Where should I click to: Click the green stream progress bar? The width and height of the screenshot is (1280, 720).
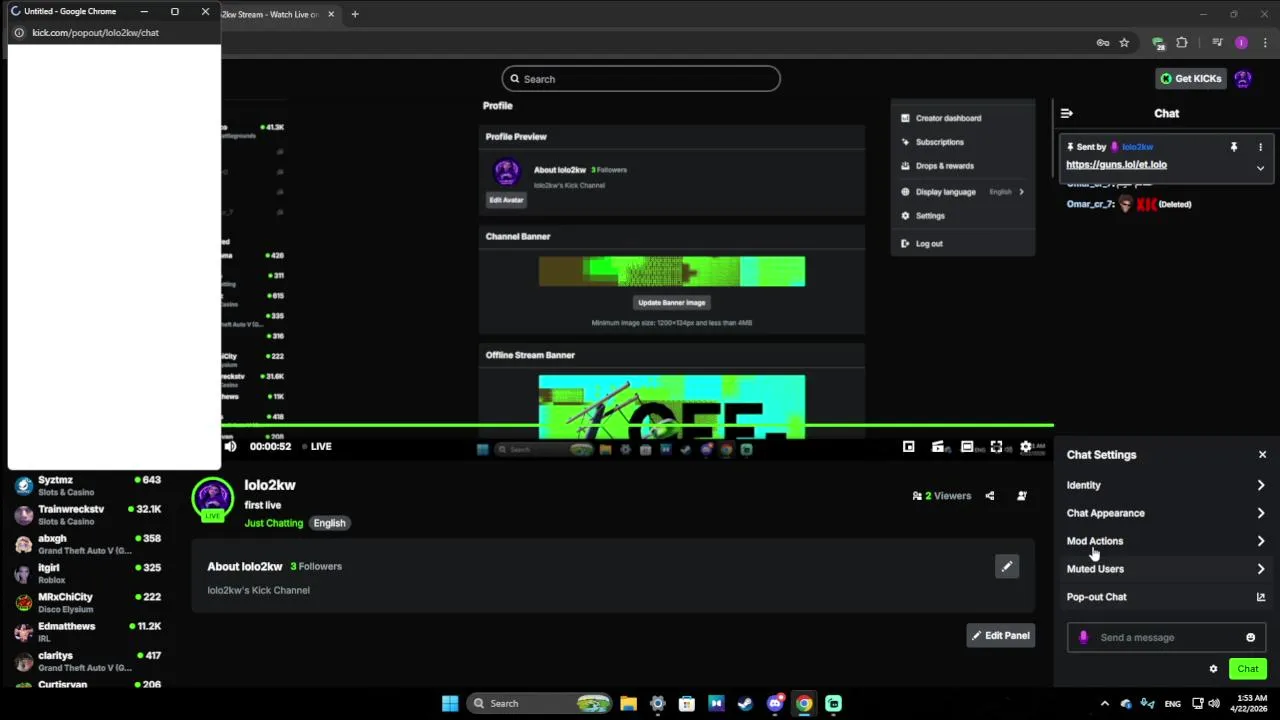coord(637,426)
